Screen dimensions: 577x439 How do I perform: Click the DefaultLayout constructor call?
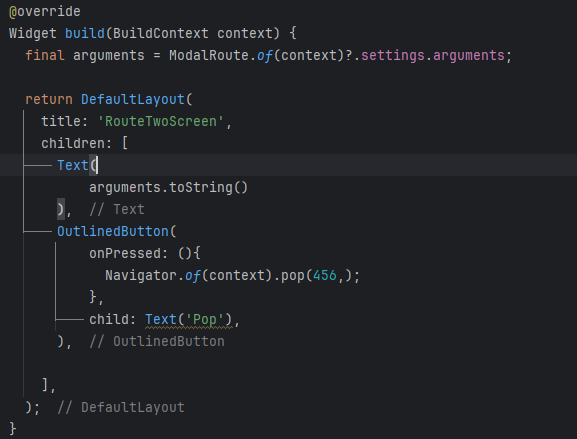133,100
